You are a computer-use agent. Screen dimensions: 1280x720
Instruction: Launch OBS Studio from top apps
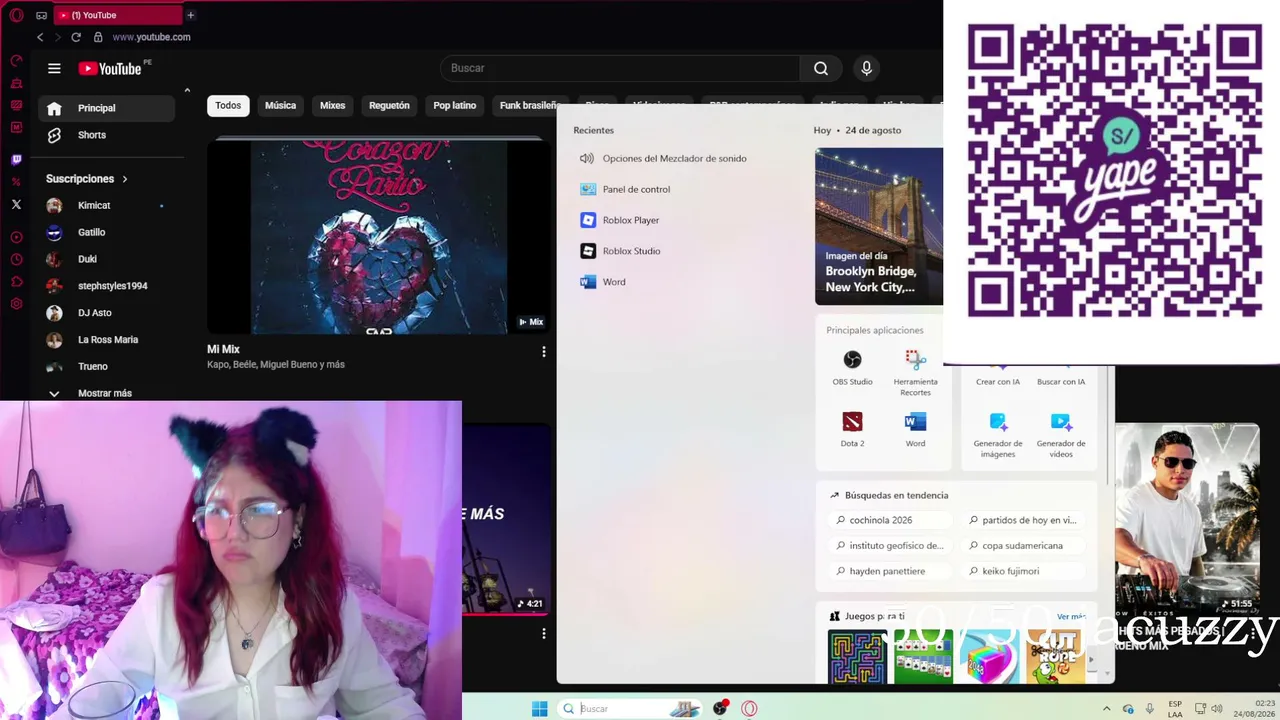coord(852,367)
